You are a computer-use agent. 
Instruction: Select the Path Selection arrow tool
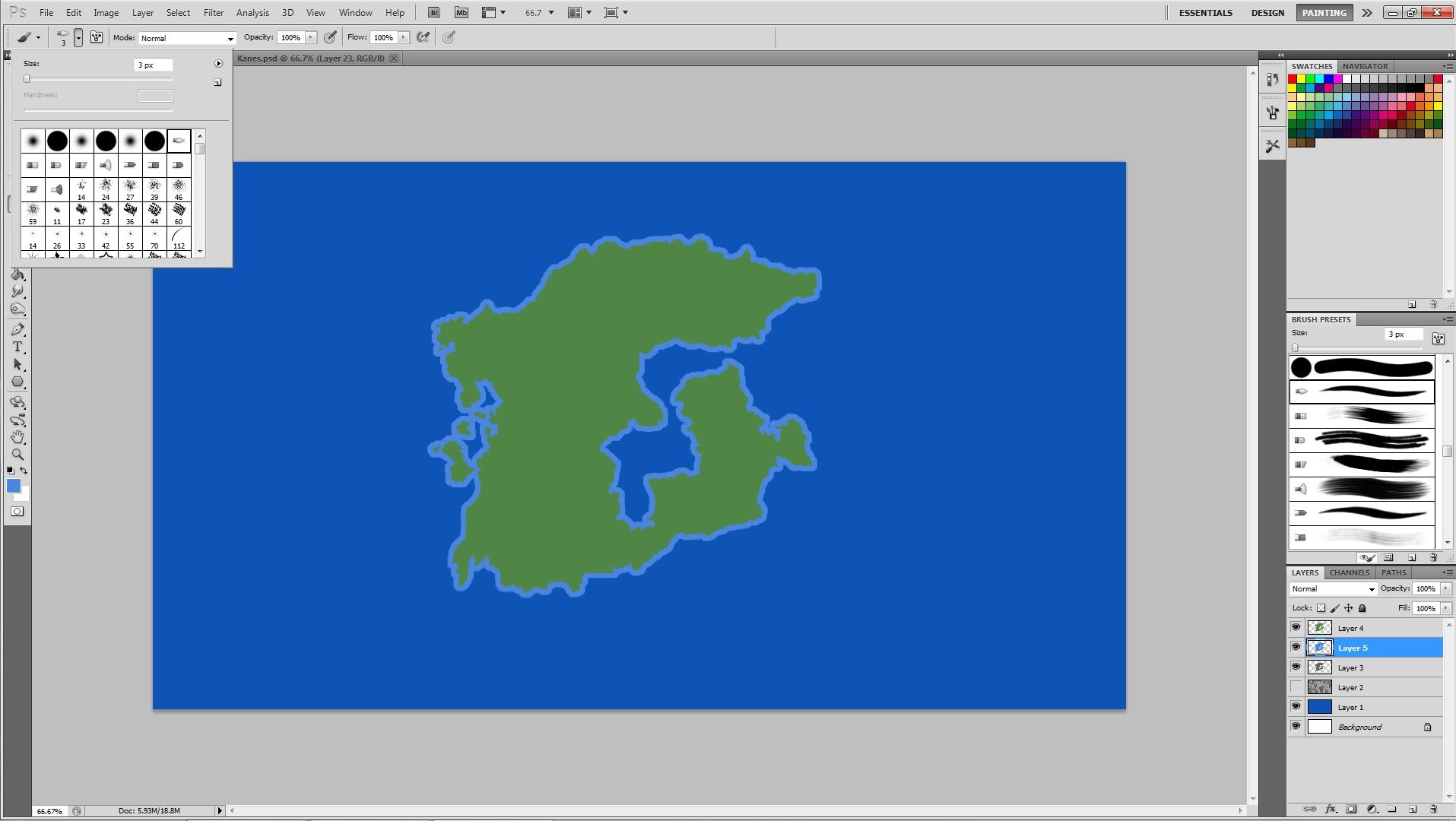coord(17,365)
